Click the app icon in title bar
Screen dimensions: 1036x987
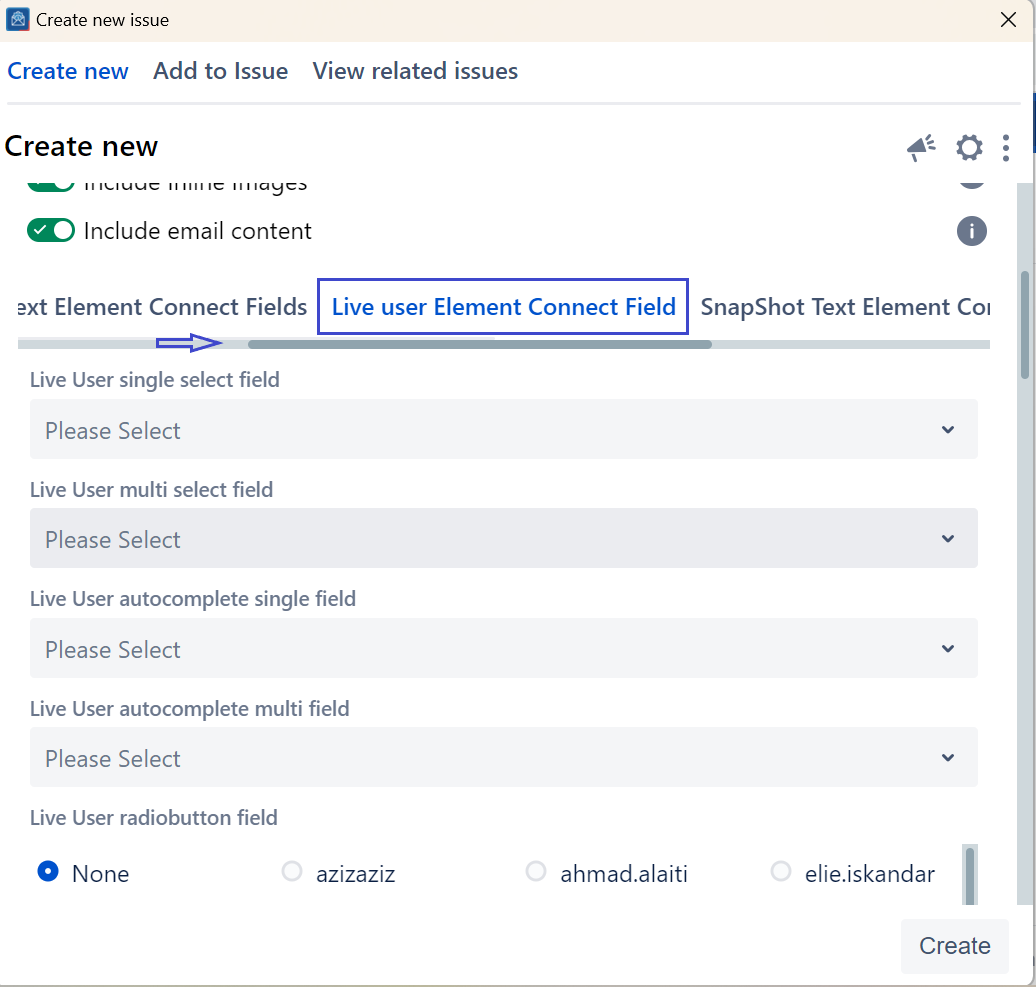17,19
